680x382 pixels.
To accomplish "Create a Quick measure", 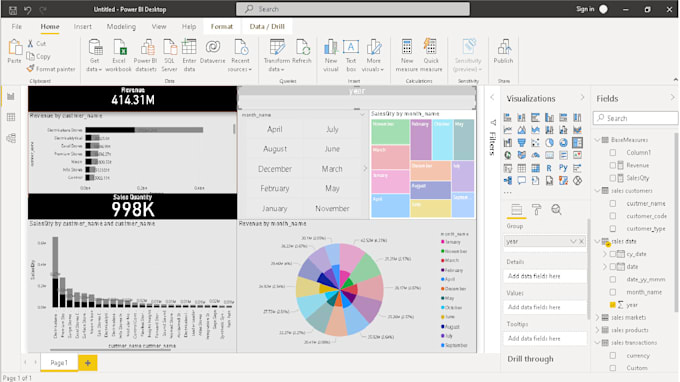I will coord(431,56).
